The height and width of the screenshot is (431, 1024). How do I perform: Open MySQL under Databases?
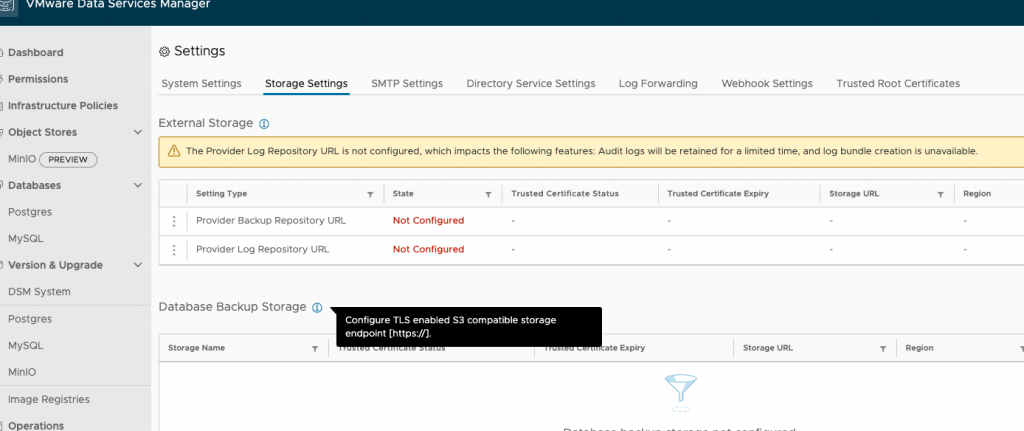[25, 239]
